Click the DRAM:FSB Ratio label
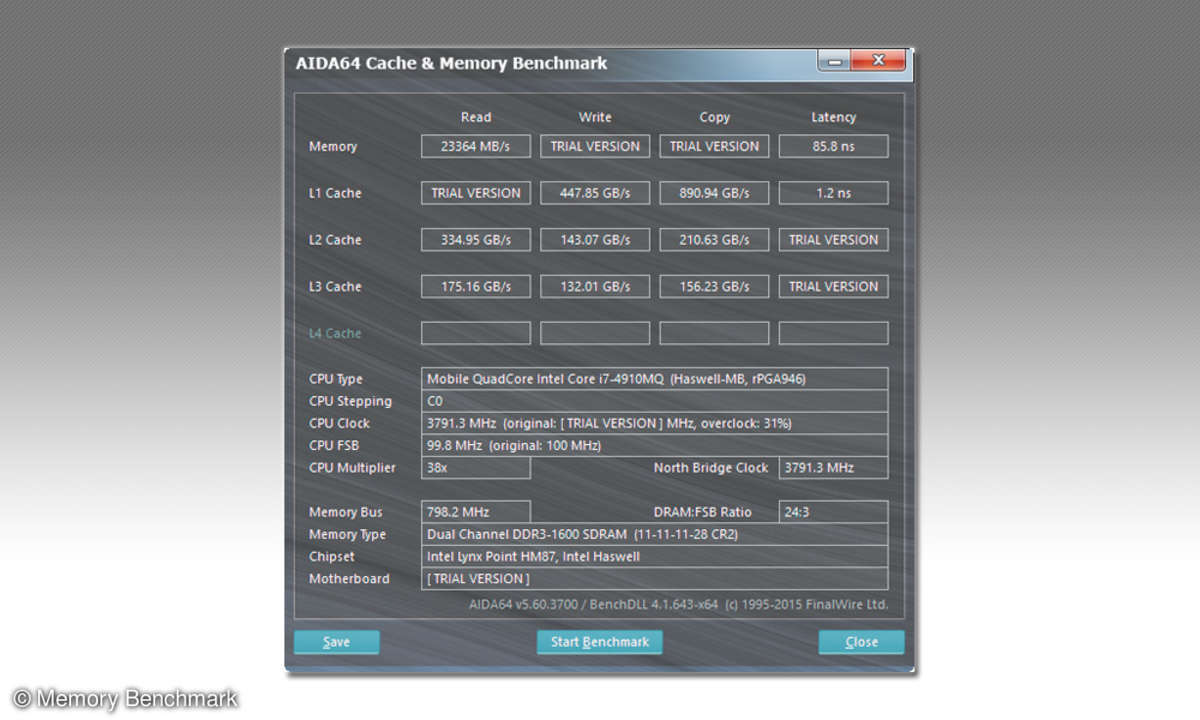Viewport: 1200px width, 720px height. click(x=702, y=512)
